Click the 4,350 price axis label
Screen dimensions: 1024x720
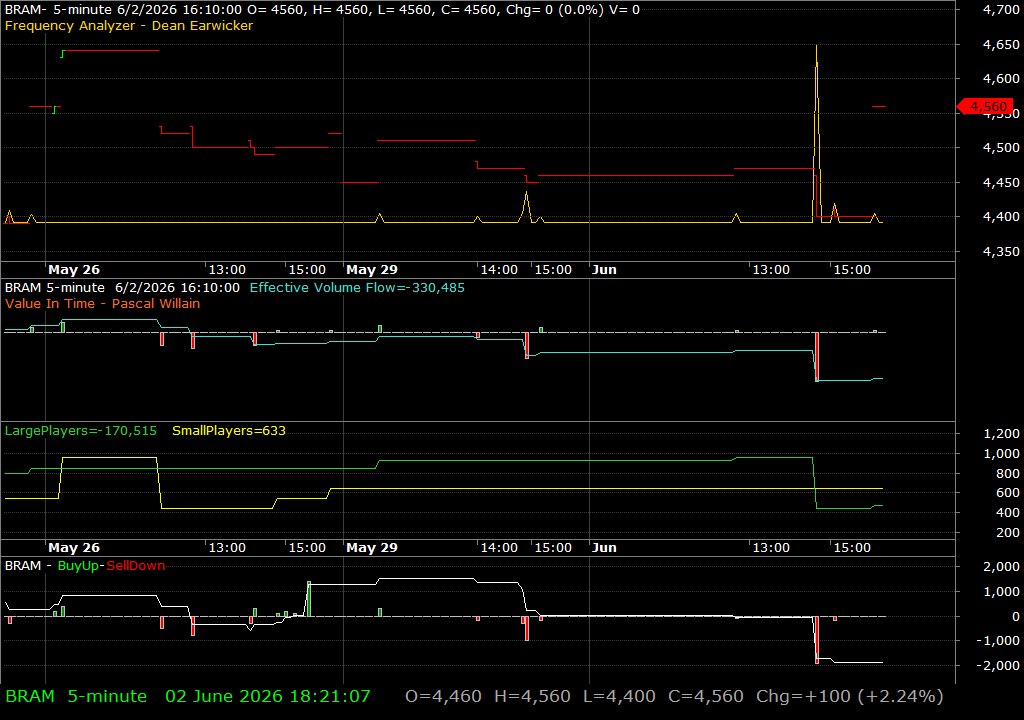tap(1000, 252)
